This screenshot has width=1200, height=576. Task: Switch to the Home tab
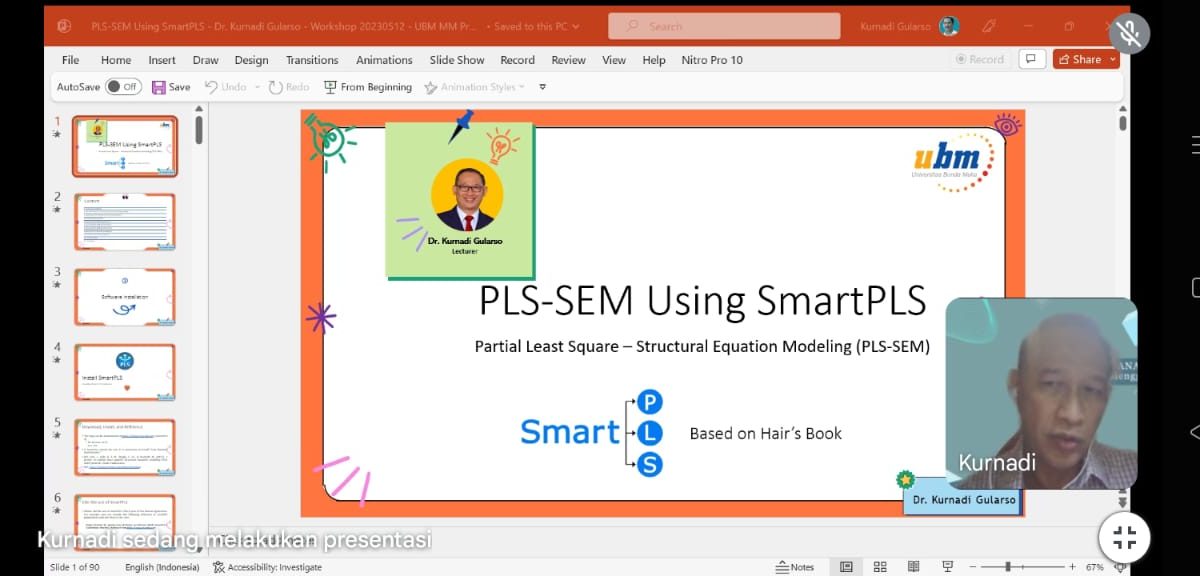[x=116, y=60]
